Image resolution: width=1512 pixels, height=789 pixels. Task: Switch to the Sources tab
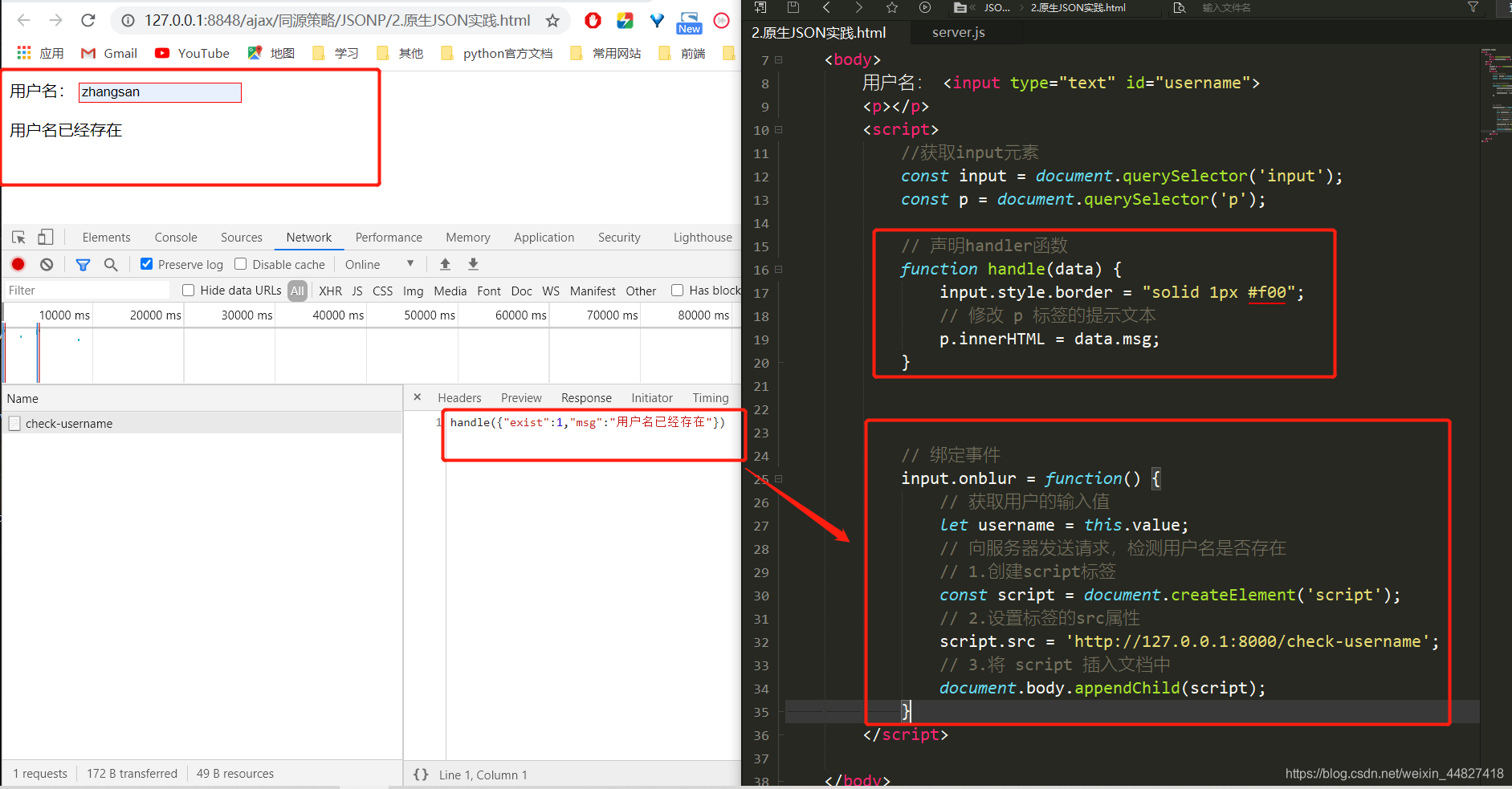[x=242, y=238]
